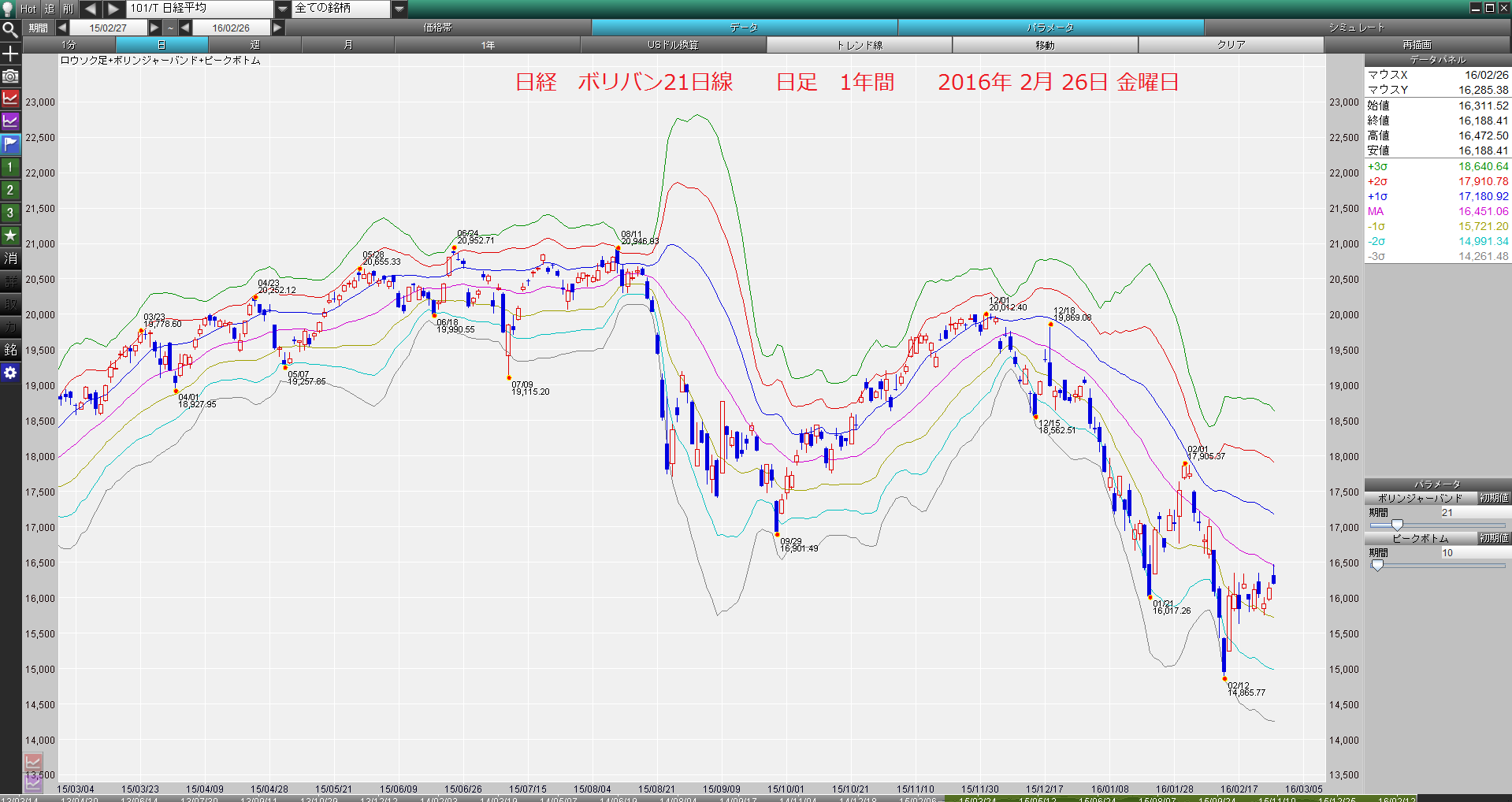
Task: Take a chart snapshot with camera icon
Action: (10, 76)
